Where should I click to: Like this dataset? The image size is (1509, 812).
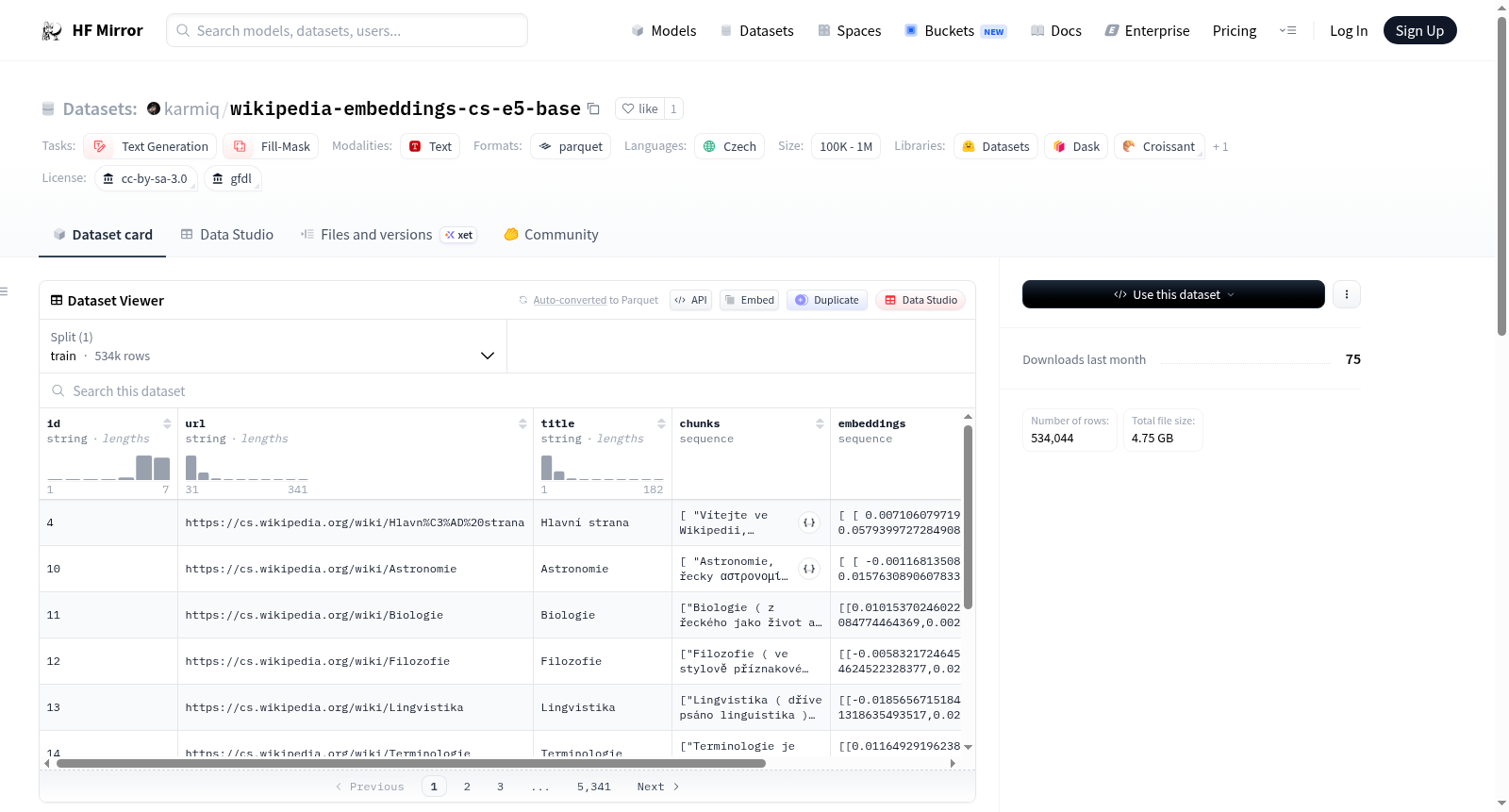click(639, 108)
